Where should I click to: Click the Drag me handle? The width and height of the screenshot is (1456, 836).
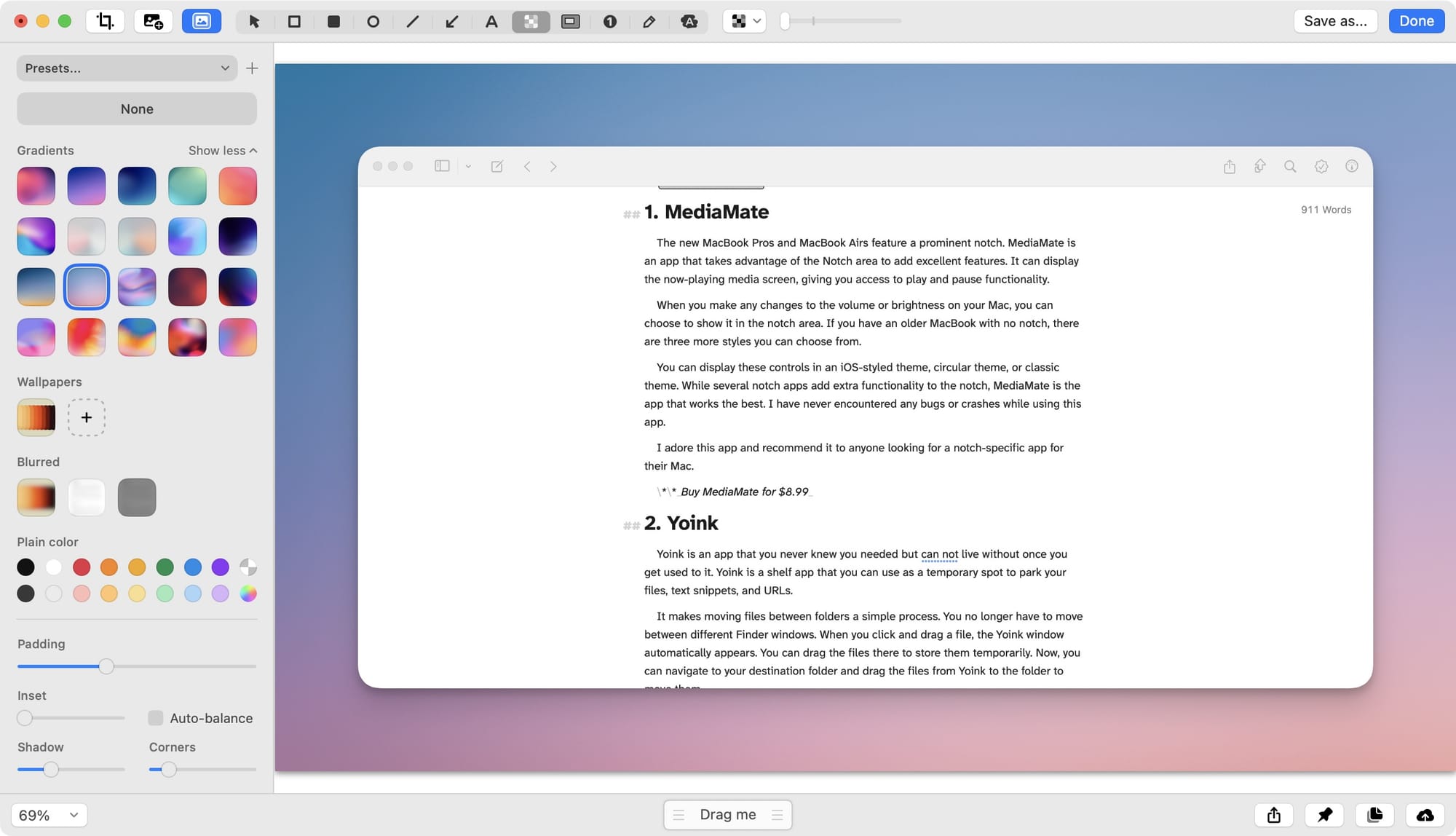pos(727,814)
